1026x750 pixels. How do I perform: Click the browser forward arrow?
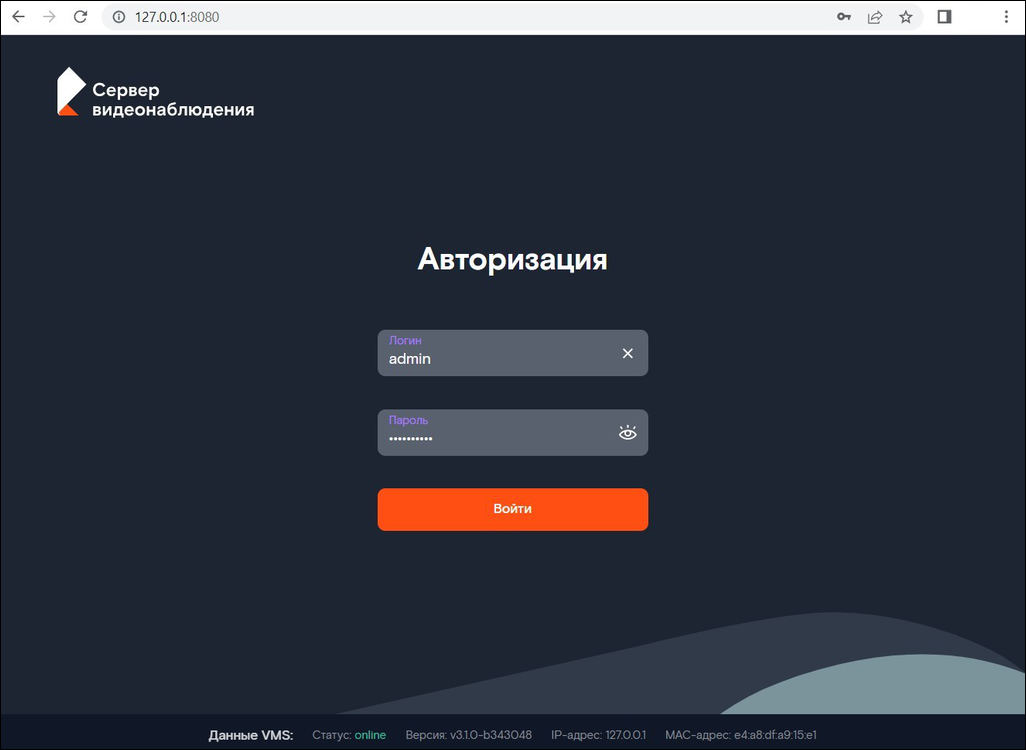(49, 17)
